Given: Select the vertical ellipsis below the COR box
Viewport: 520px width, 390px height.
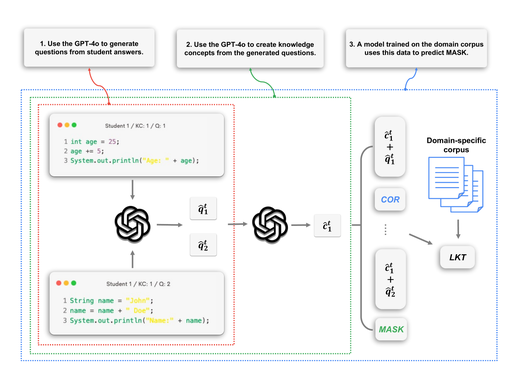Looking at the screenshot, I should click(385, 230).
